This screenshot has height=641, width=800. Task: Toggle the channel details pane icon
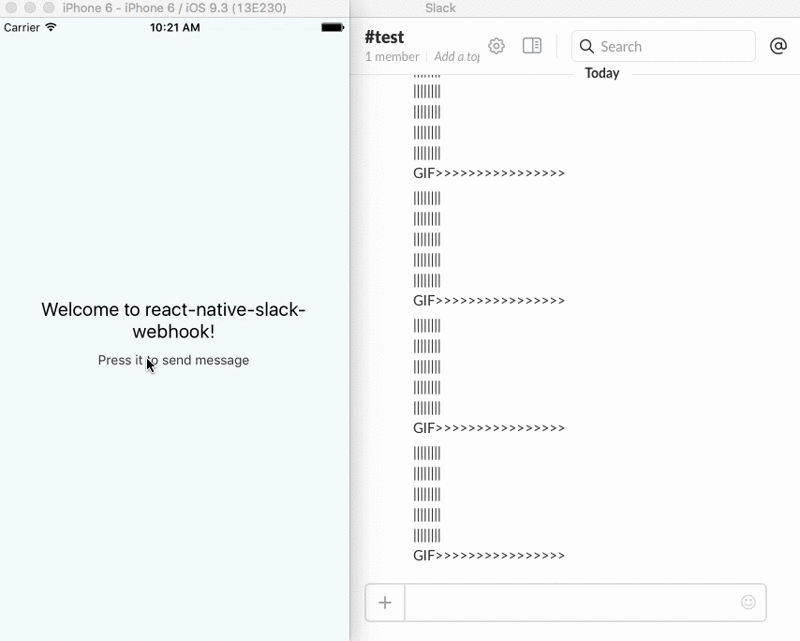532,46
